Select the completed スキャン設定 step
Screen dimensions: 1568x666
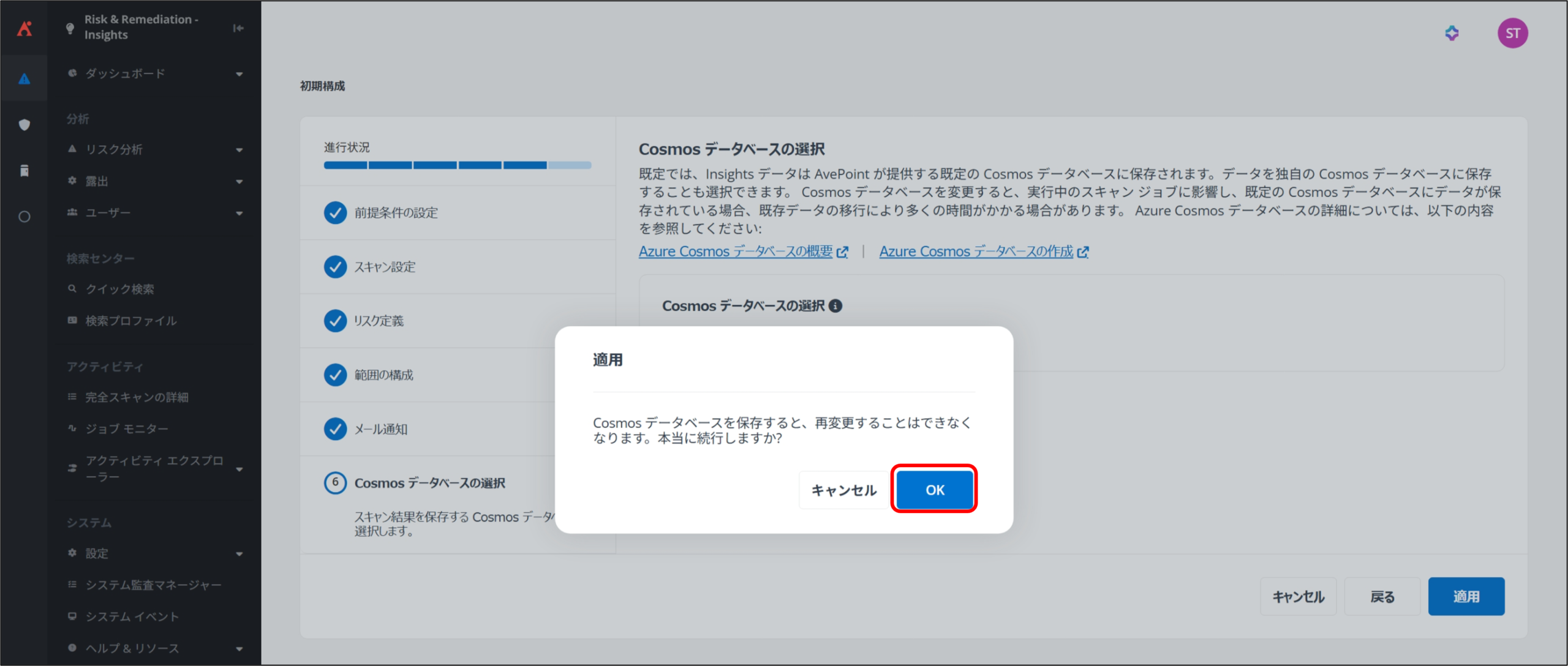pyautogui.click(x=385, y=267)
